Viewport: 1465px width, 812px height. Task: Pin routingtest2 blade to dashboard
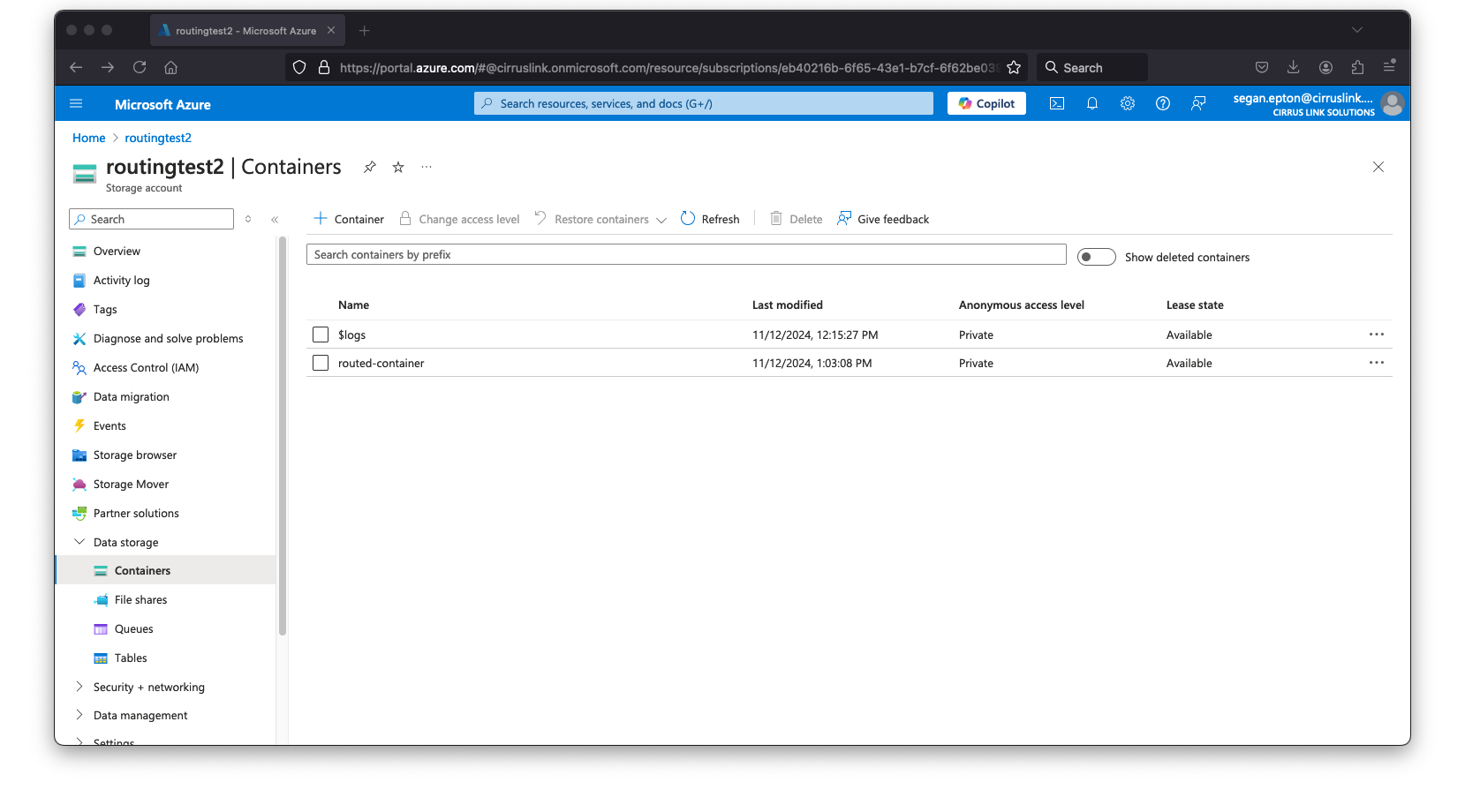point(370,168)
